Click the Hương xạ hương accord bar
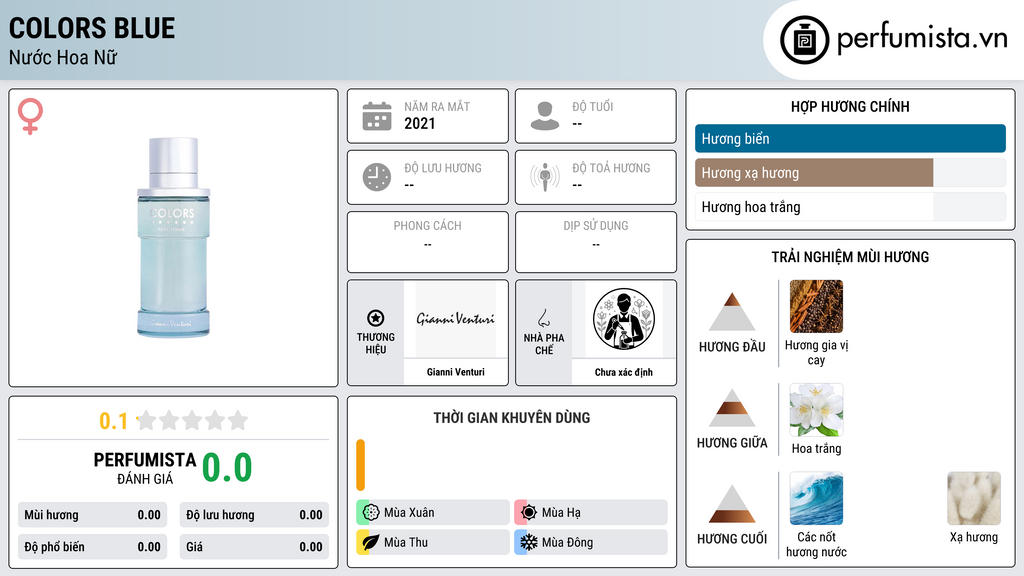The height and width of the screenshot is (576, 1024). [x=850, y=173]
